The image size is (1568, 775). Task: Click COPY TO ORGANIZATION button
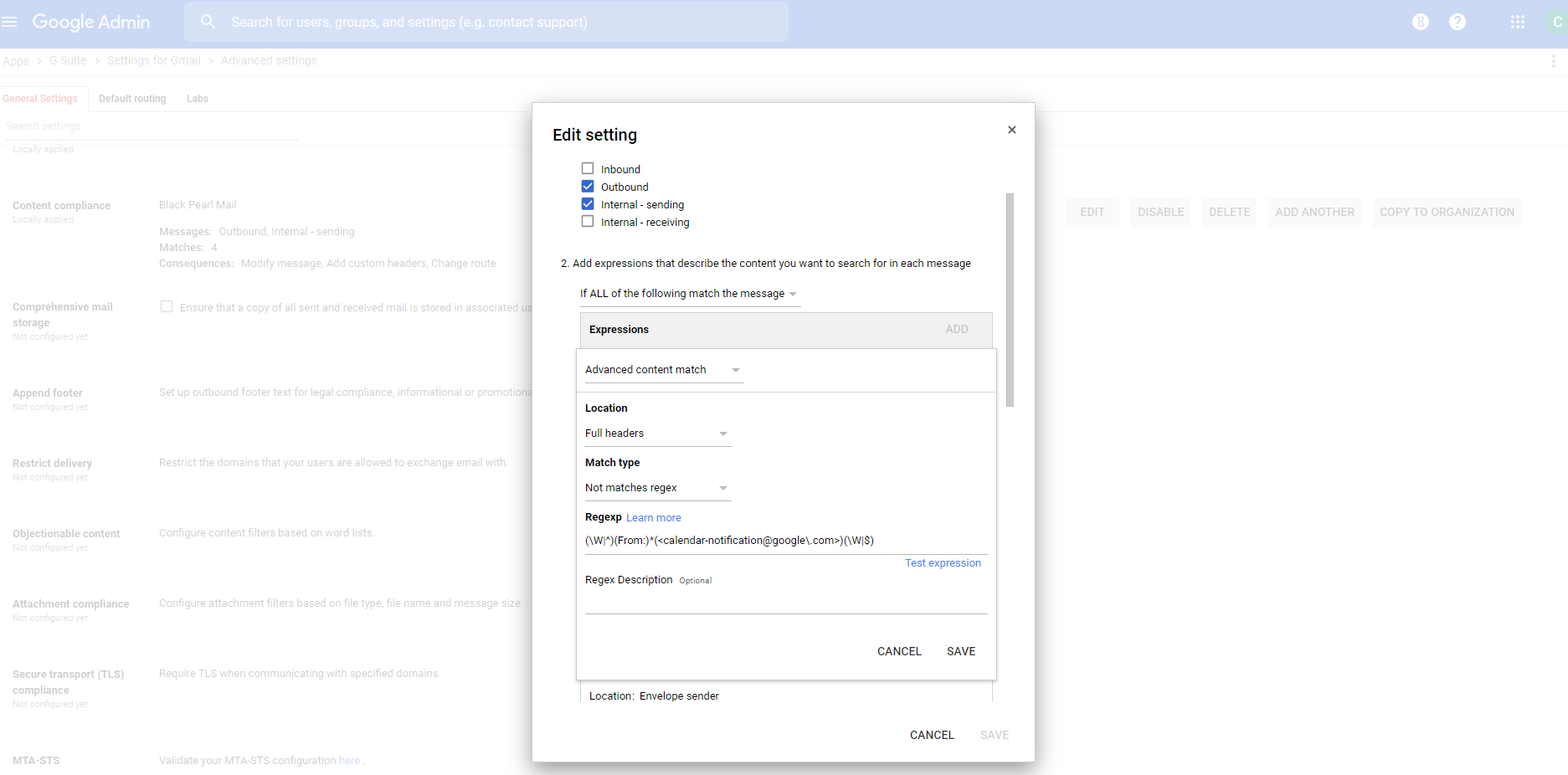pyautogui.click(x=1447, y=213)
